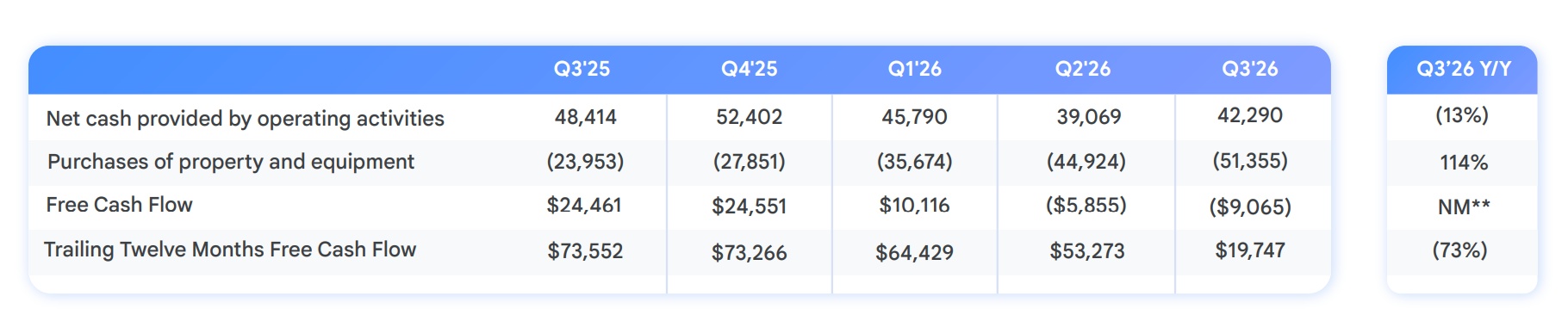
Task: Click the 48,414 operating cash value
Action: tap(586, 117)
